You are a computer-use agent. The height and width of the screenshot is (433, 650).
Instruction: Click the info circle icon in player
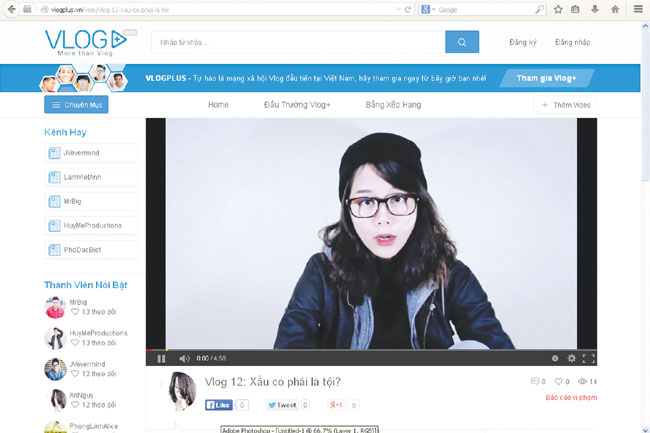[555, 358]
